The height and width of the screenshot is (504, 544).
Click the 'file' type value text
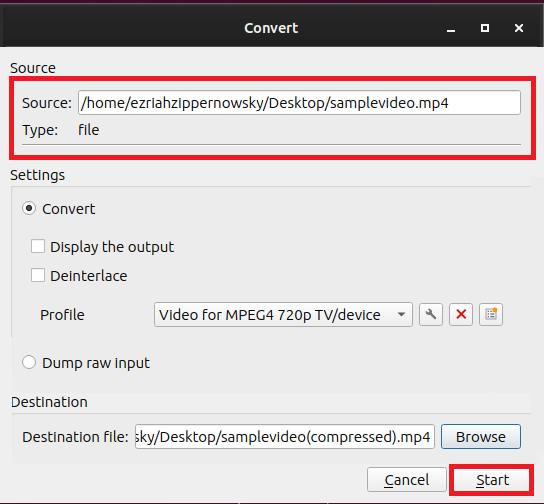click(88, 130)
